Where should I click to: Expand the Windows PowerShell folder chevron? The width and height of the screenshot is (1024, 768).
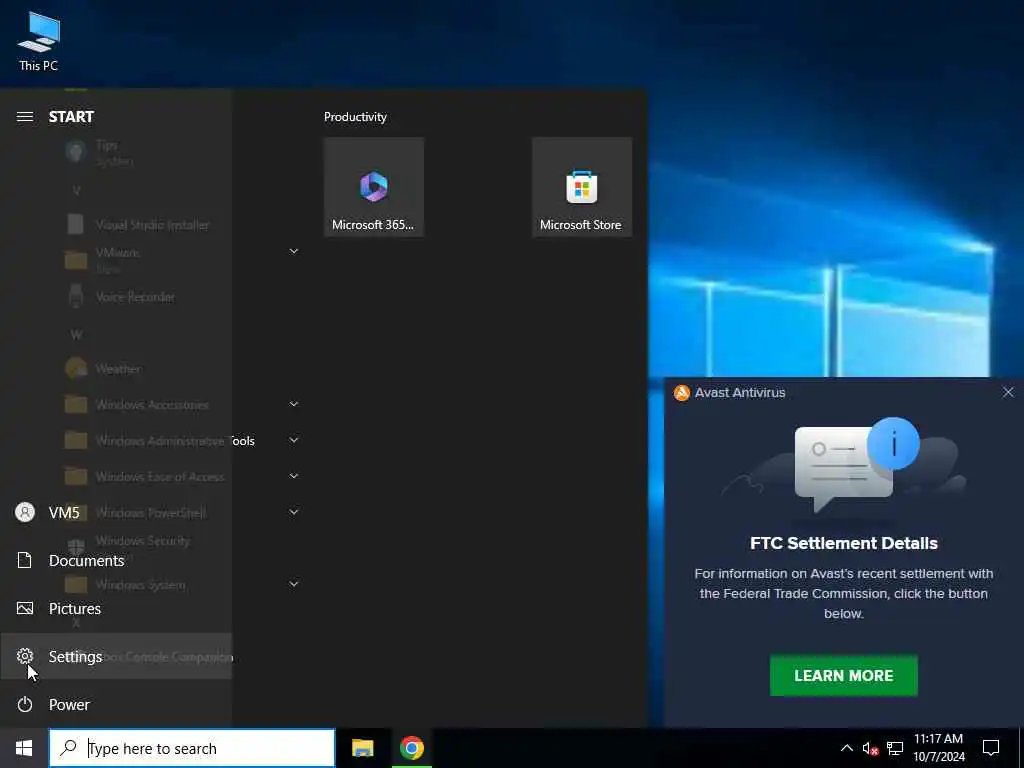(x=294, y=512)
